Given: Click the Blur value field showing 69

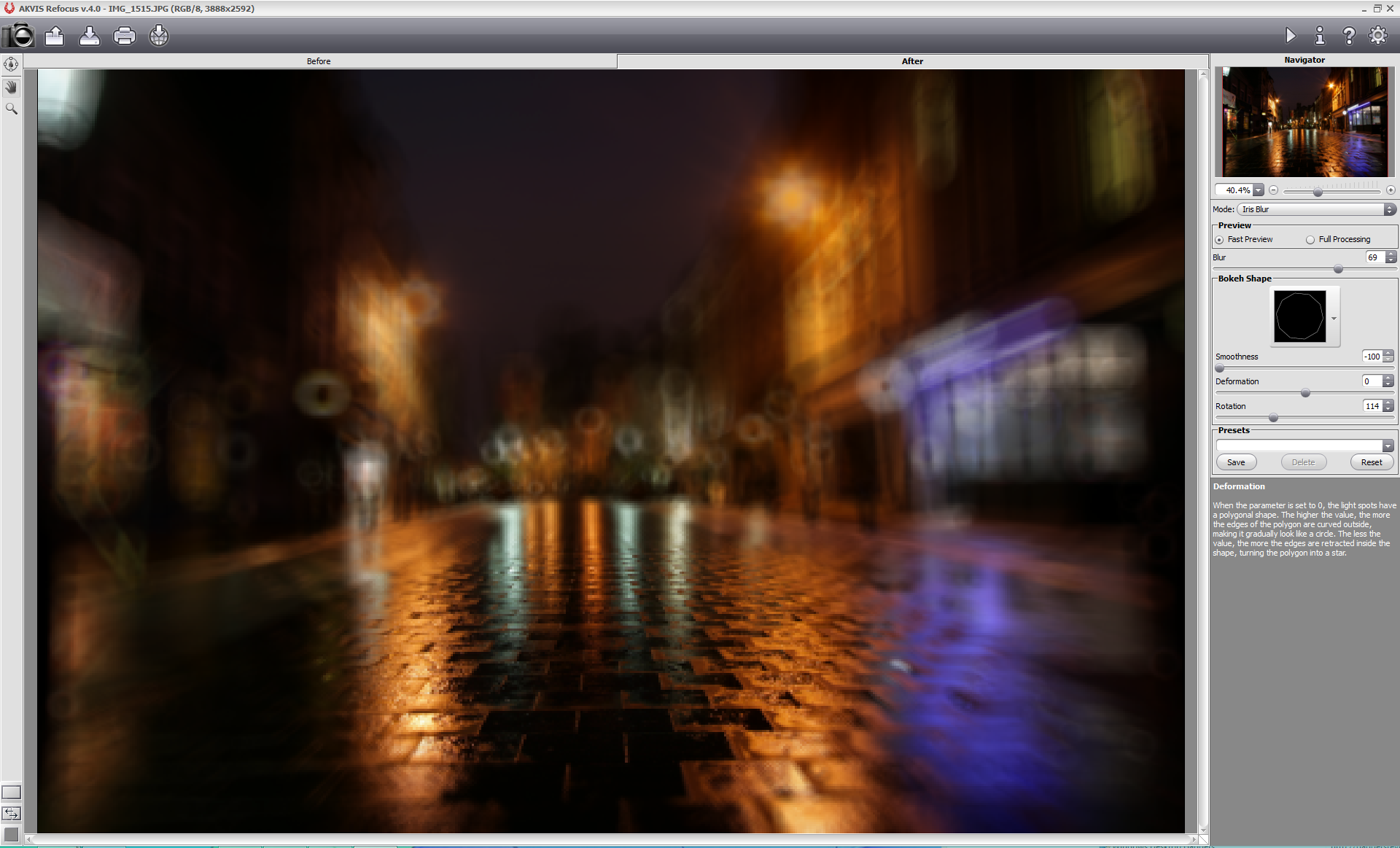Looking at the screenshot, I should pos(1375,257).
